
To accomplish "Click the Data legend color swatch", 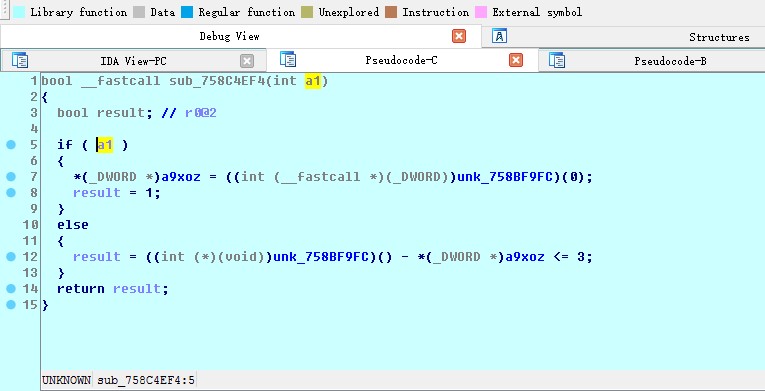I will [139, 12].
